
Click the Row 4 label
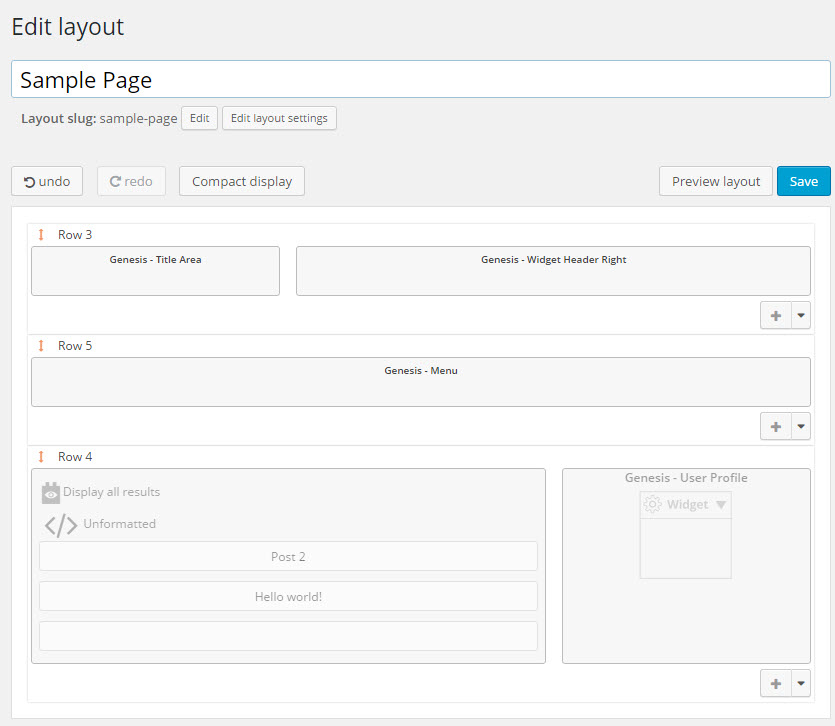(75, 456)
